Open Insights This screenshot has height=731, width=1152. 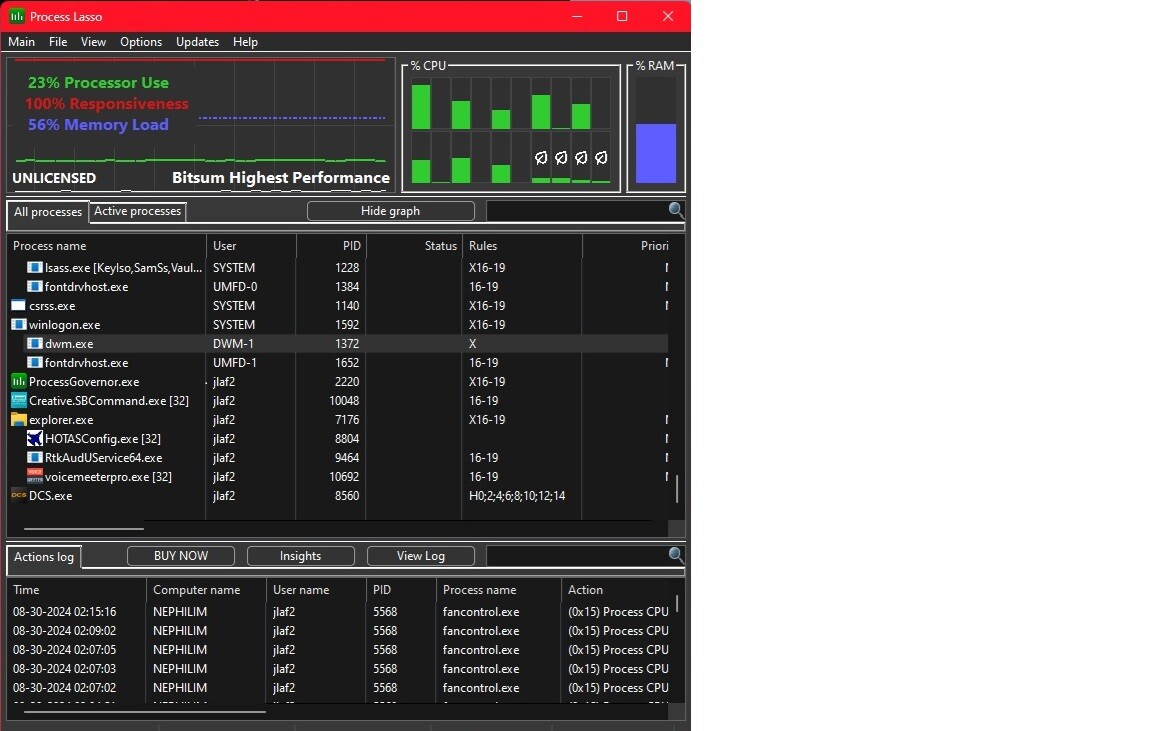[300, 555]
